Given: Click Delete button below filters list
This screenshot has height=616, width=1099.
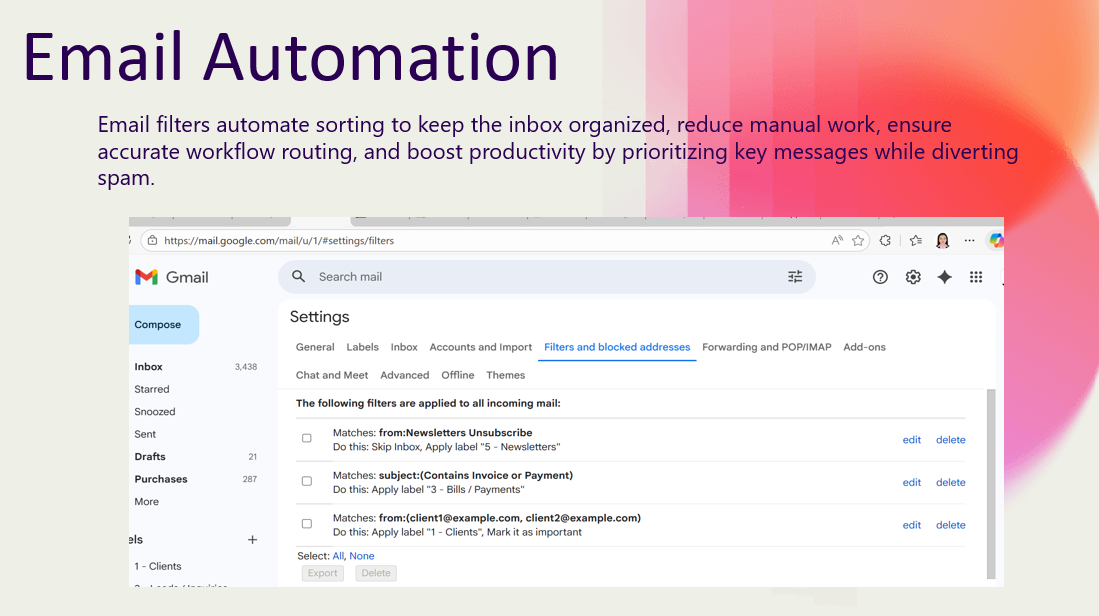Looking at the screenshot, I should point(376,573).
